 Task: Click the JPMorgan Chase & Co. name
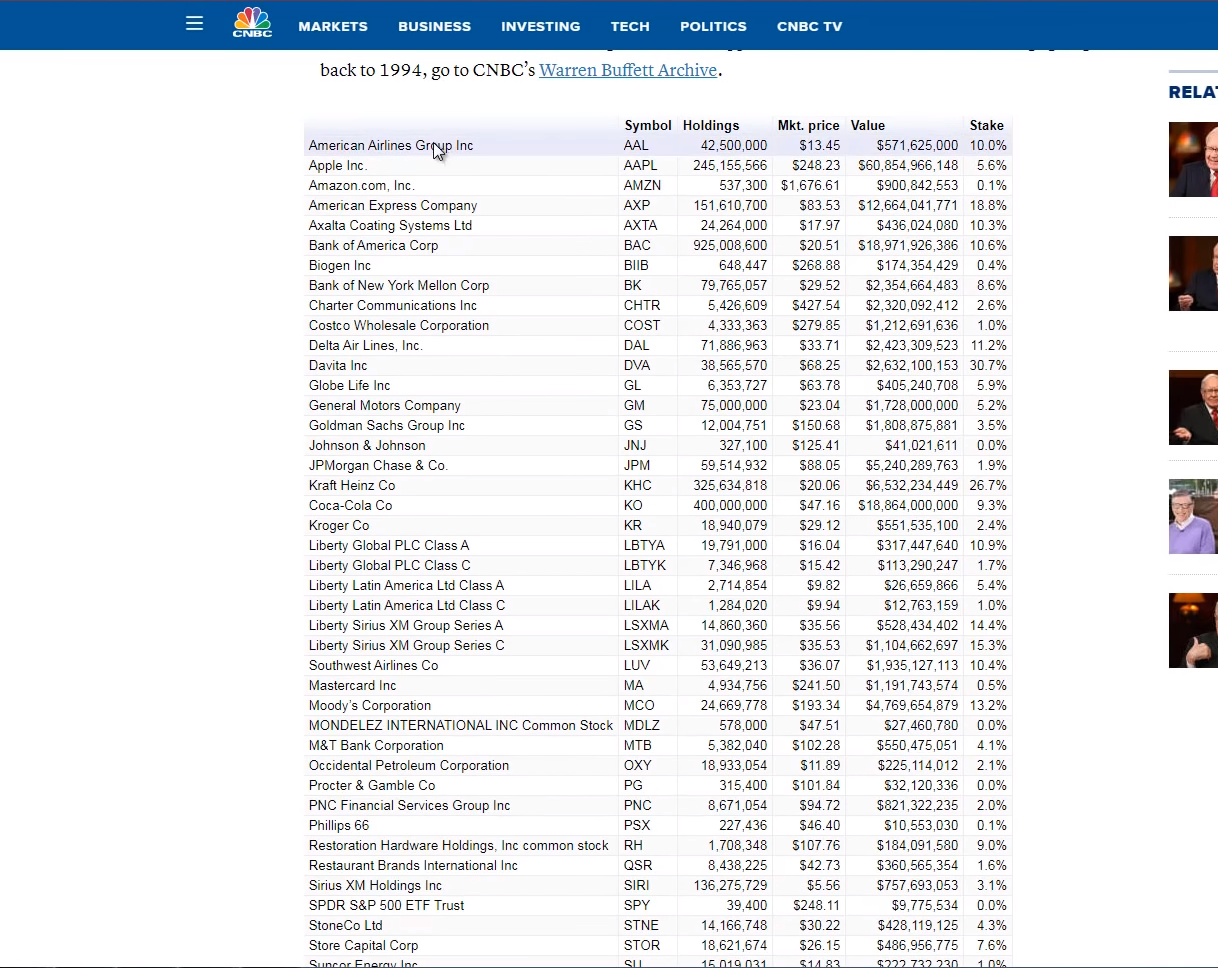pos(378,465)
